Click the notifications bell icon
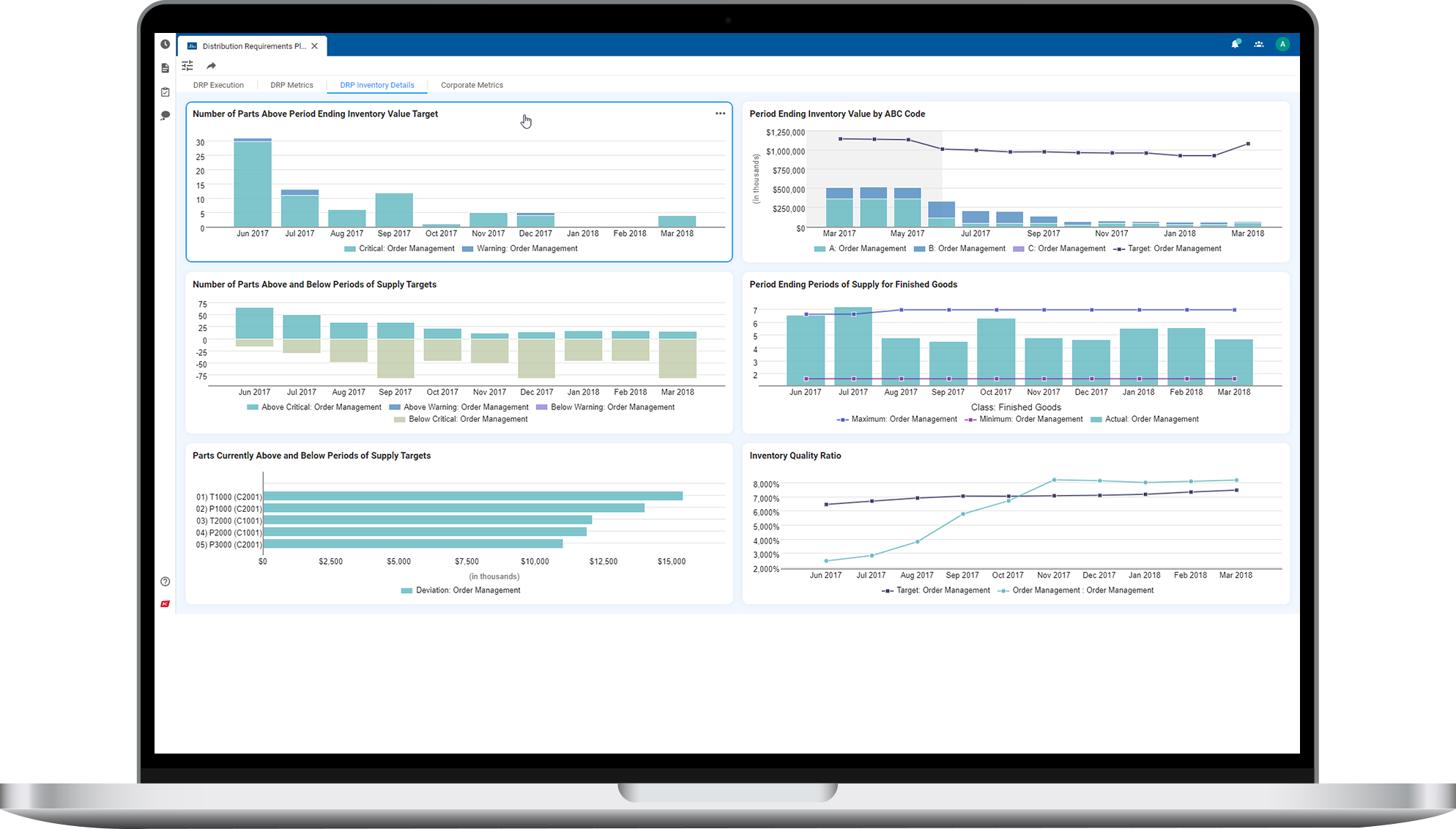 pos(1235,44)
